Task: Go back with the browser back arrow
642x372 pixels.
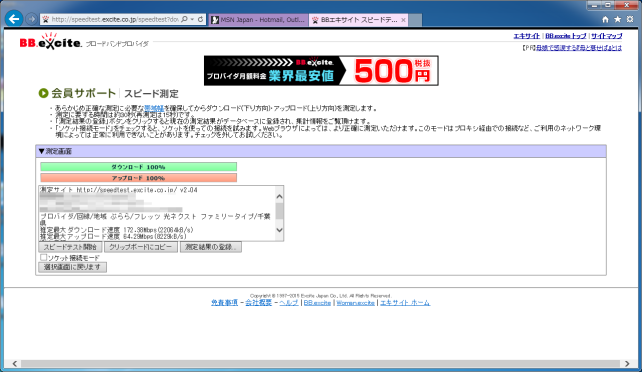Action: point(14,19)
